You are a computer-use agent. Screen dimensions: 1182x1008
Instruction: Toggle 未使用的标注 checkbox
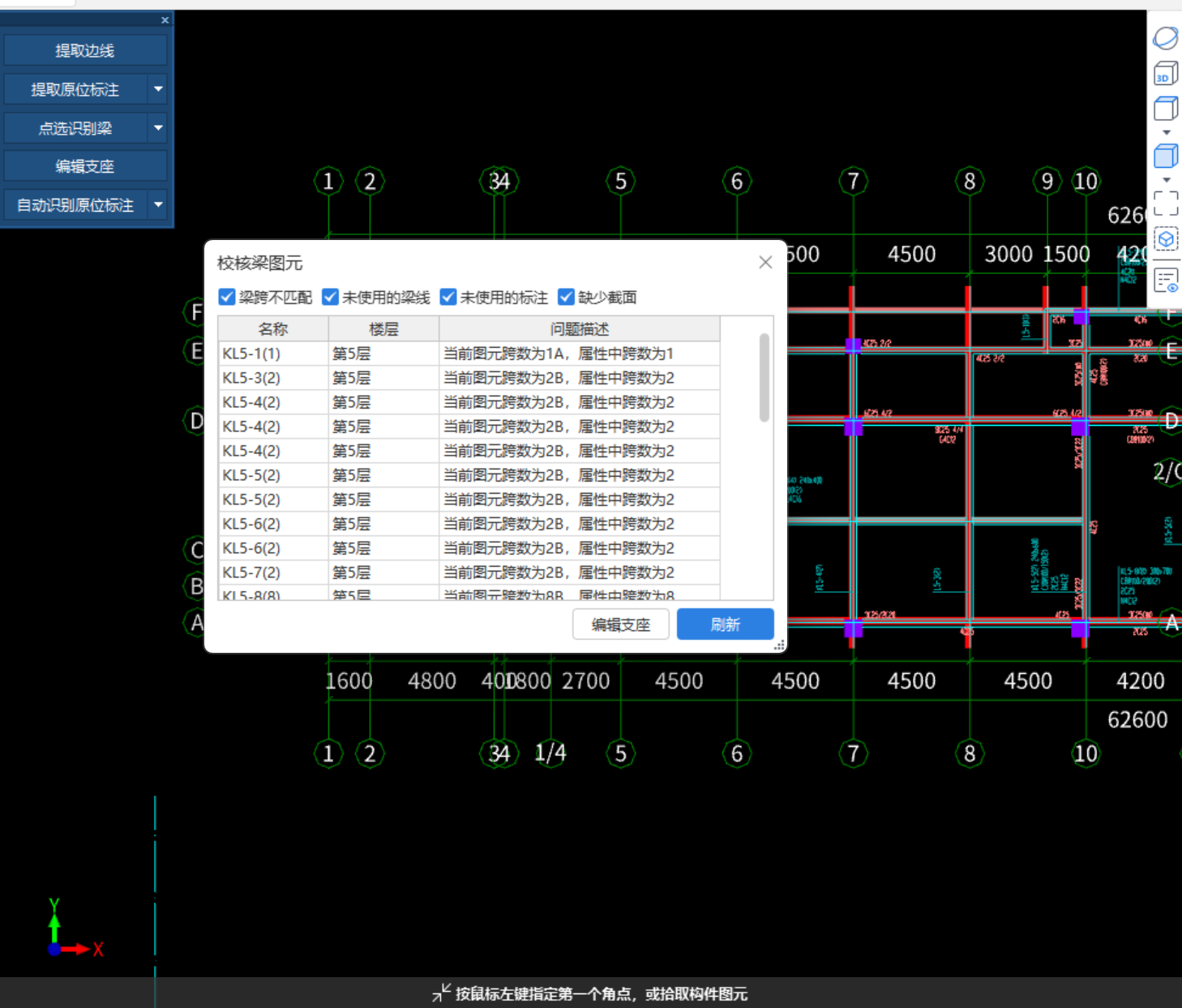pyautogui.click(x=448, y=297)
